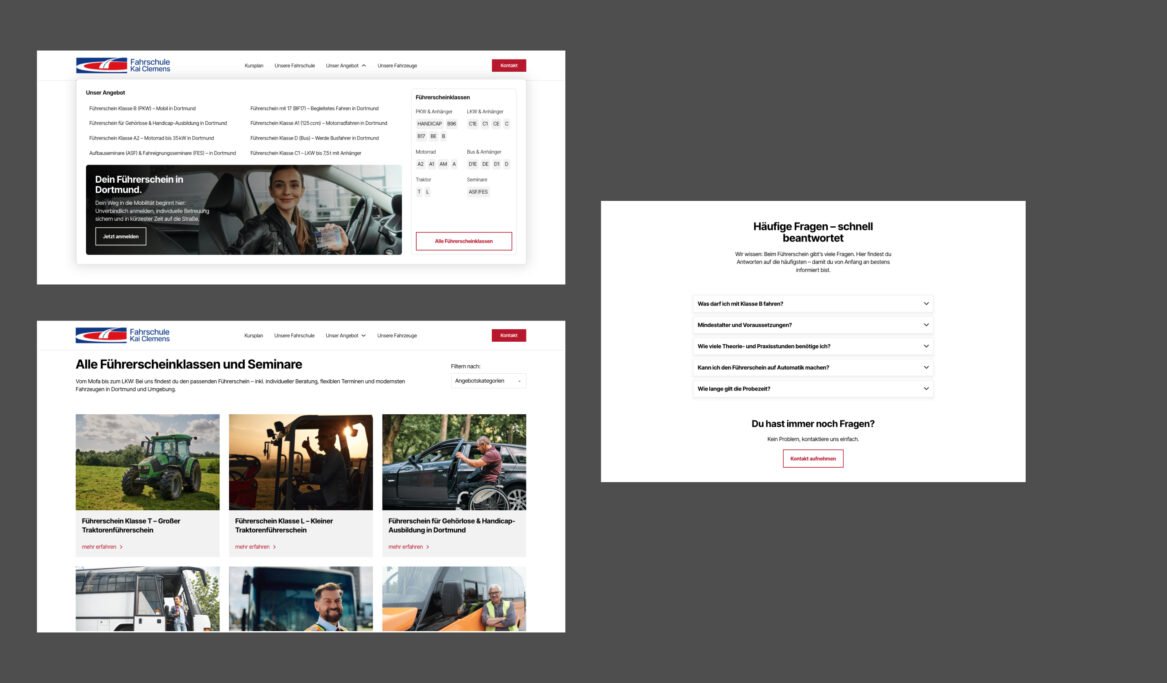The width and height of the screenshot is (1167, 683).
Task: Click the arrow after 'mehr erfahren' under Klasse T
Action: [x=121, y=547]
